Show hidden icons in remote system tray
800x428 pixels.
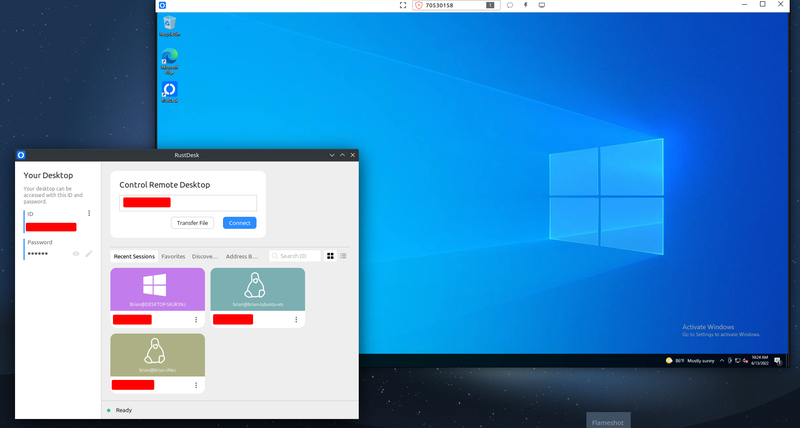pyautogui.click(x=721, y=361)
